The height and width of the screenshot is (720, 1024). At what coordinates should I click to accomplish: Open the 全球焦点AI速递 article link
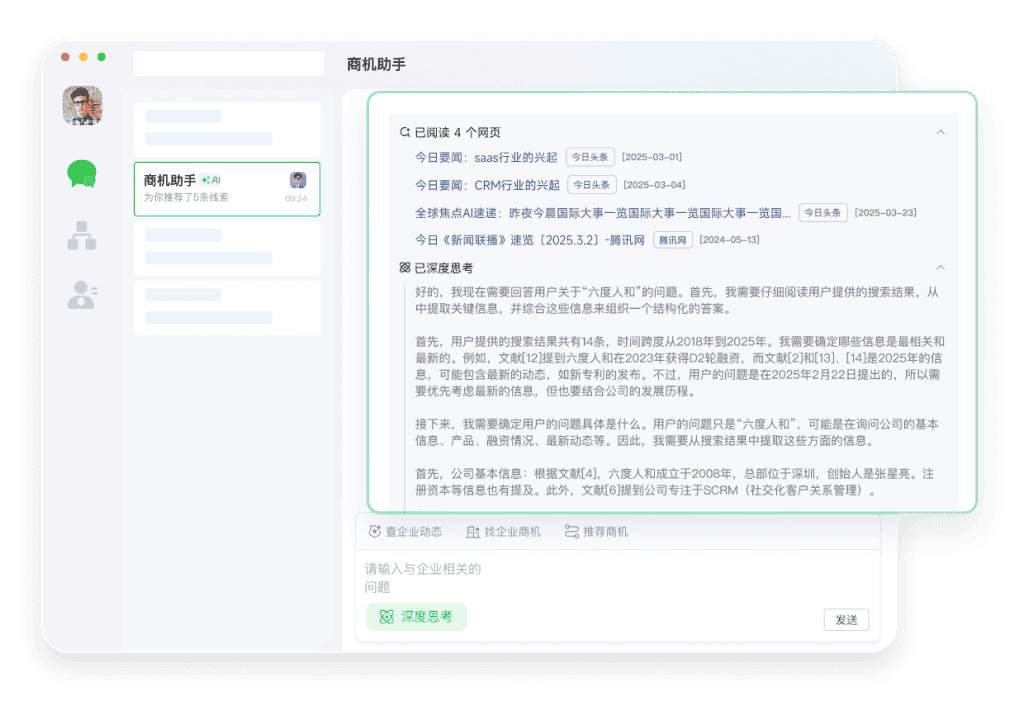click(x=602, y=213)
